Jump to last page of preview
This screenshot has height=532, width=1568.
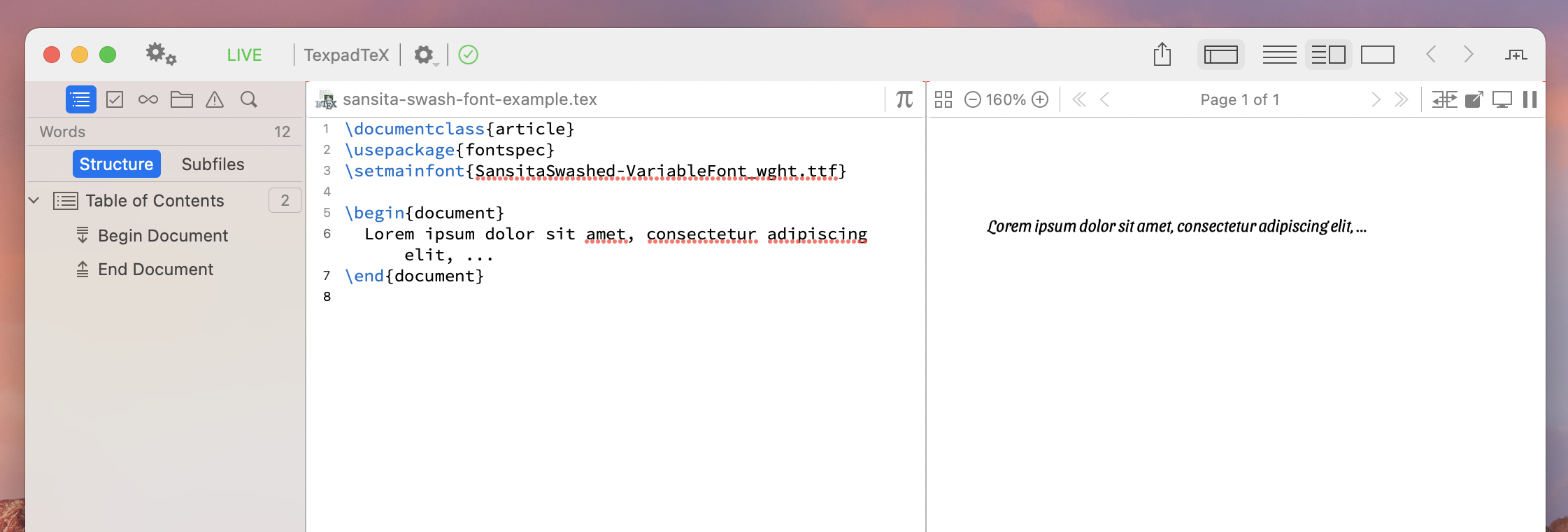coord(1401,99)
